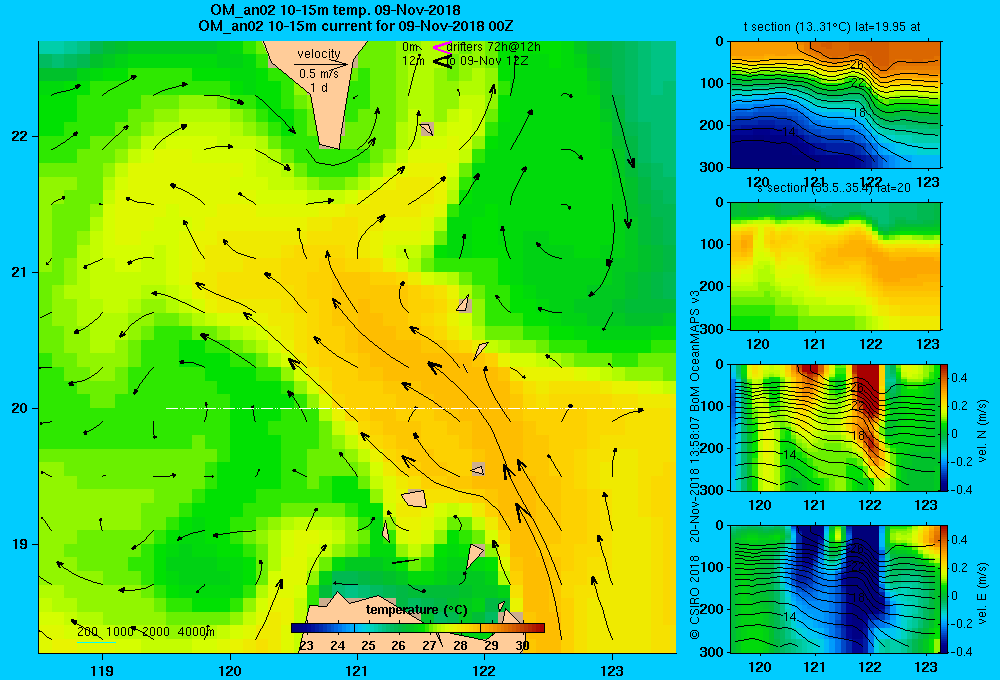Click temperature colorbar tick label 30
The width and height of the screenshot is (1000, 680).
(x=522, y=646)
